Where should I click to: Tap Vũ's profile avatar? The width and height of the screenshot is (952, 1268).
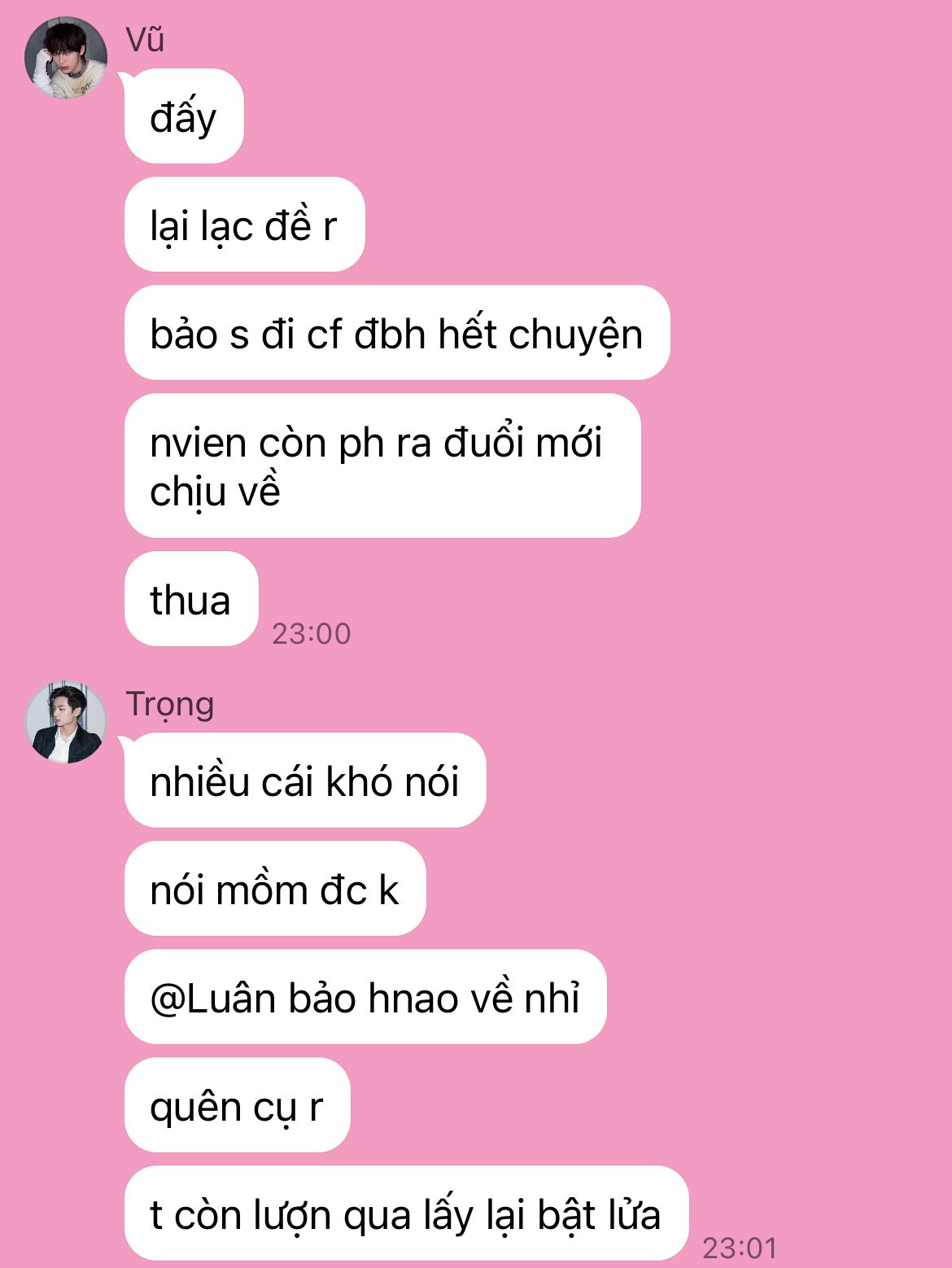[x=66, y=58]
